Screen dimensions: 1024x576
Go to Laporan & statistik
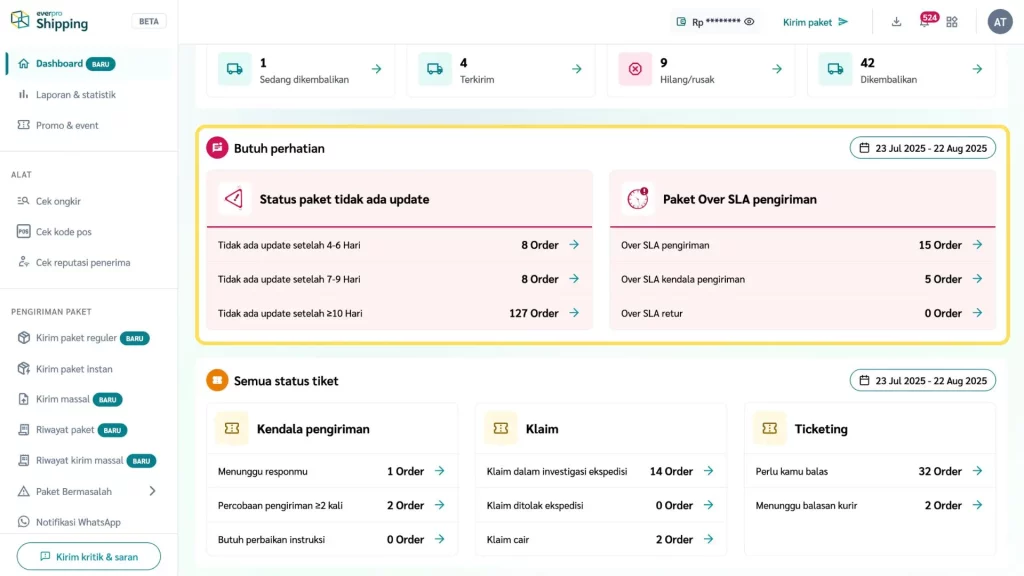(x=76, y=95)
